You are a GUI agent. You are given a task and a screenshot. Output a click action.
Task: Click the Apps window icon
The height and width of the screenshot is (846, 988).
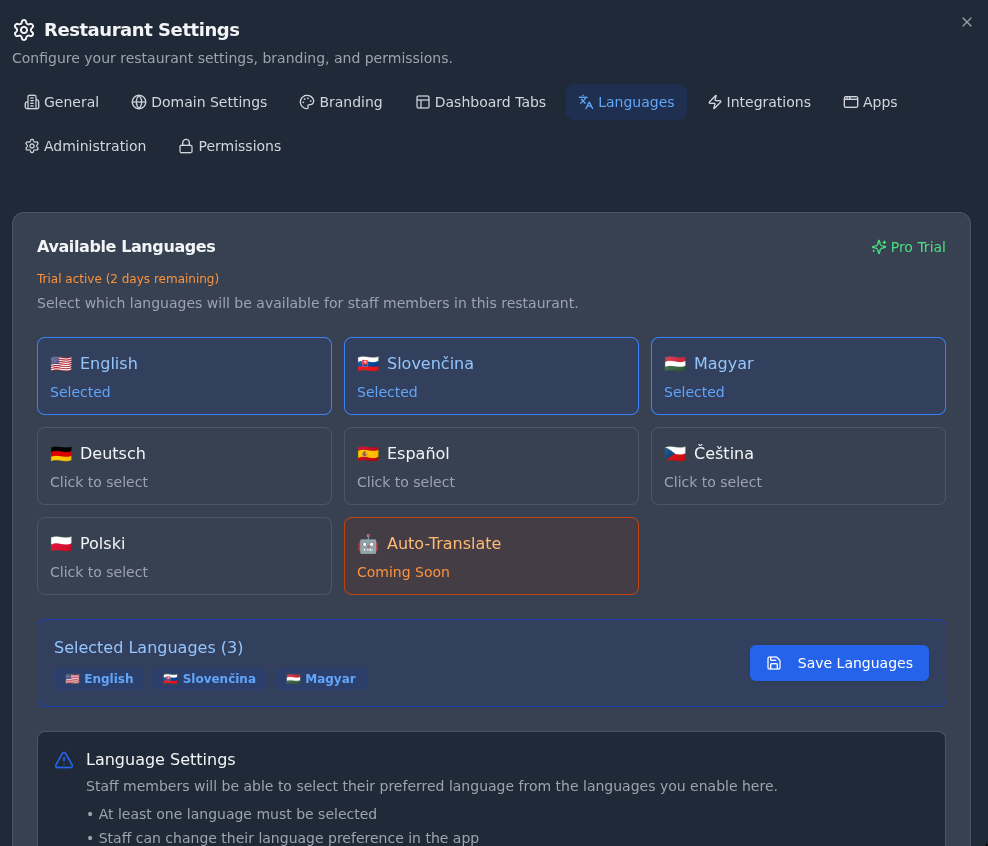(x=851, y=102)
